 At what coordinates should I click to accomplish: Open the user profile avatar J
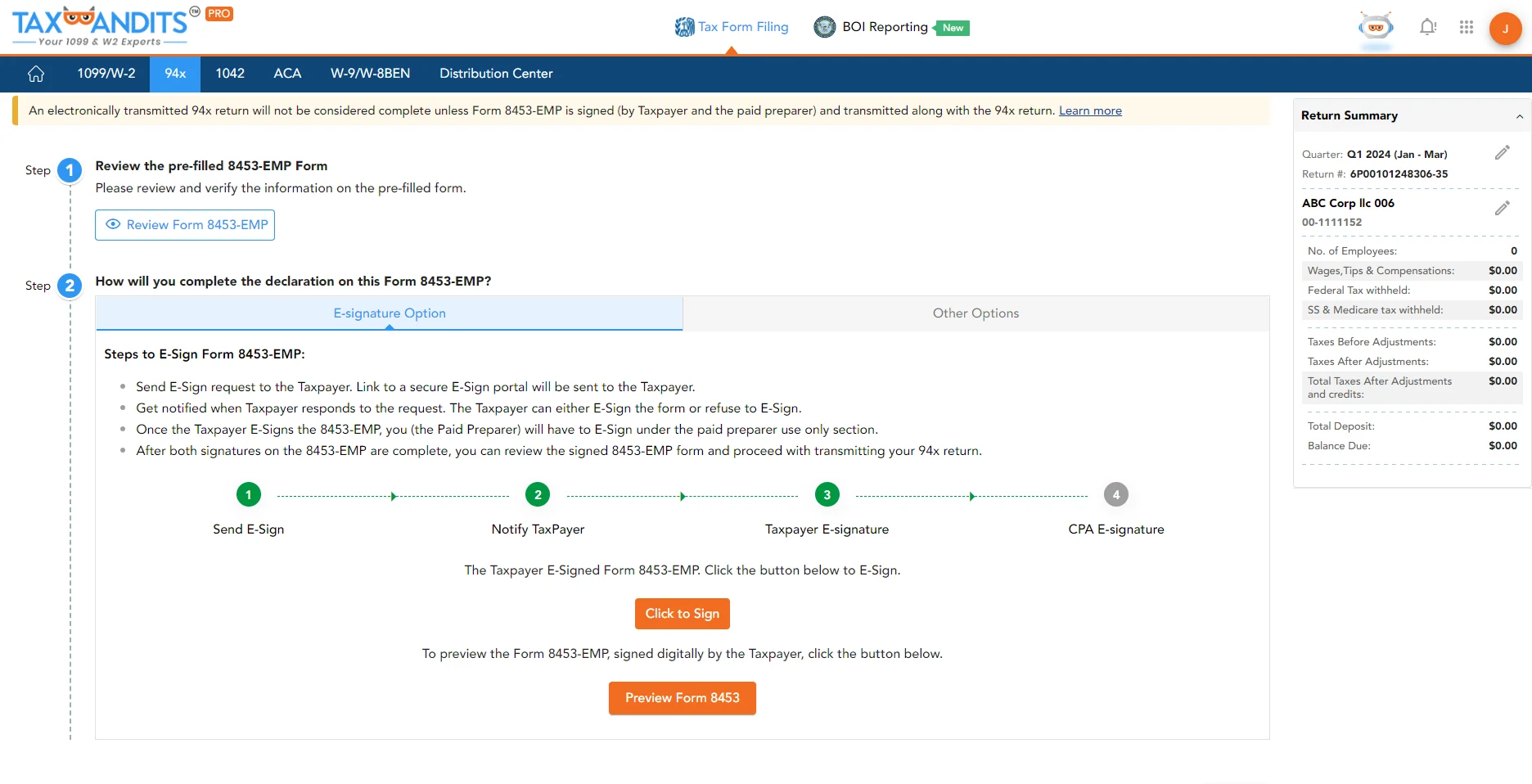click(1505, 29)
